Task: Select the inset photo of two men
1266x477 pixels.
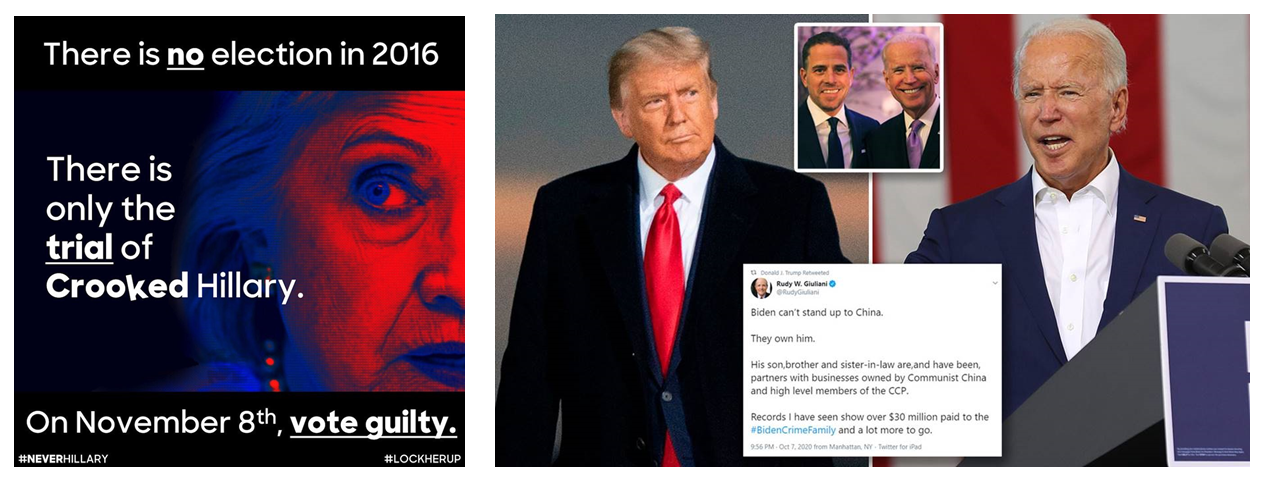Action: pos(869,97)
